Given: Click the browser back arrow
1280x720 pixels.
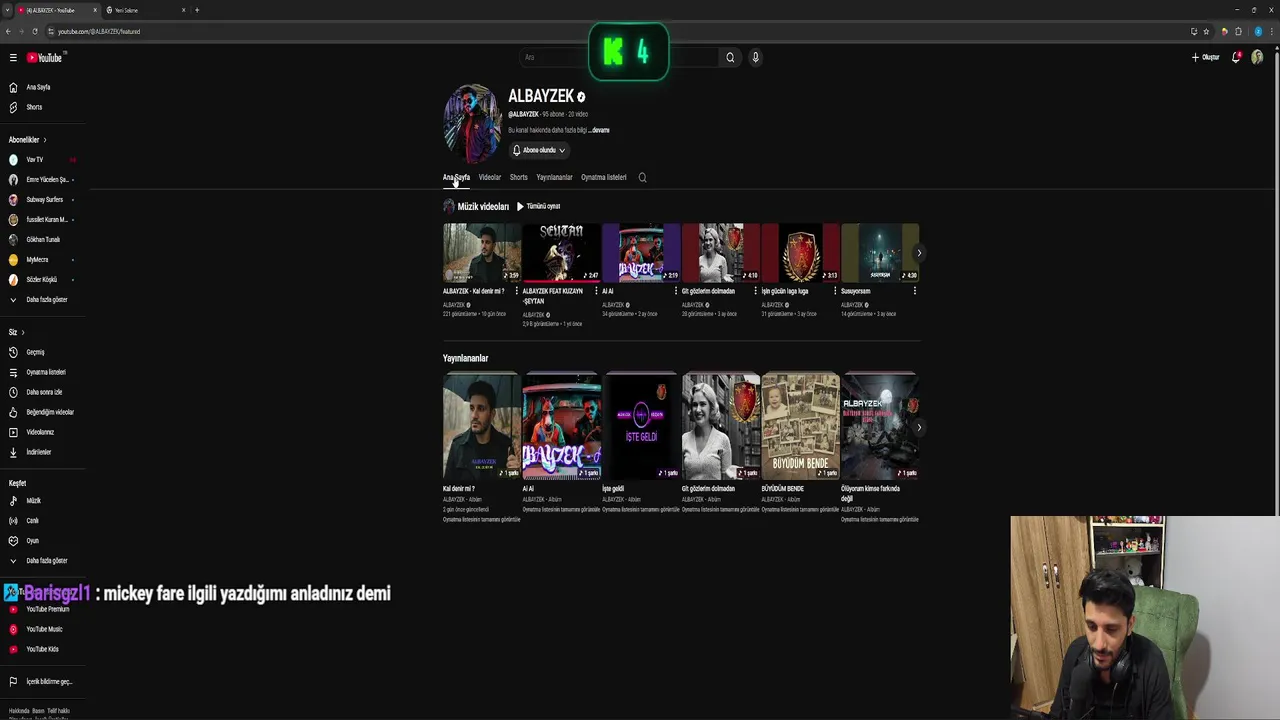Looking at the screenshot, I should [x=8, y=31].
